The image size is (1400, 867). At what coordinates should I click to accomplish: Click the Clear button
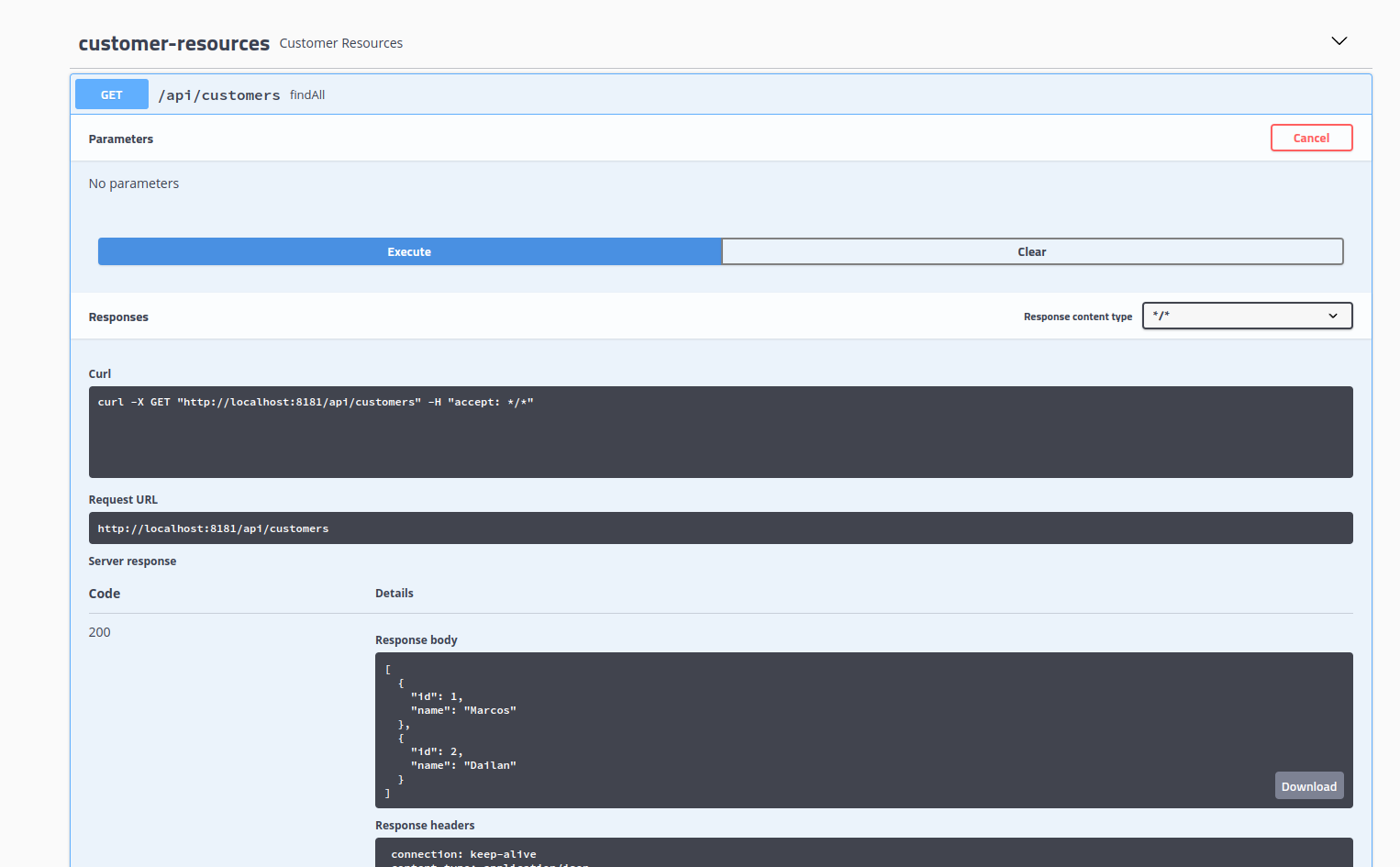1031,250
